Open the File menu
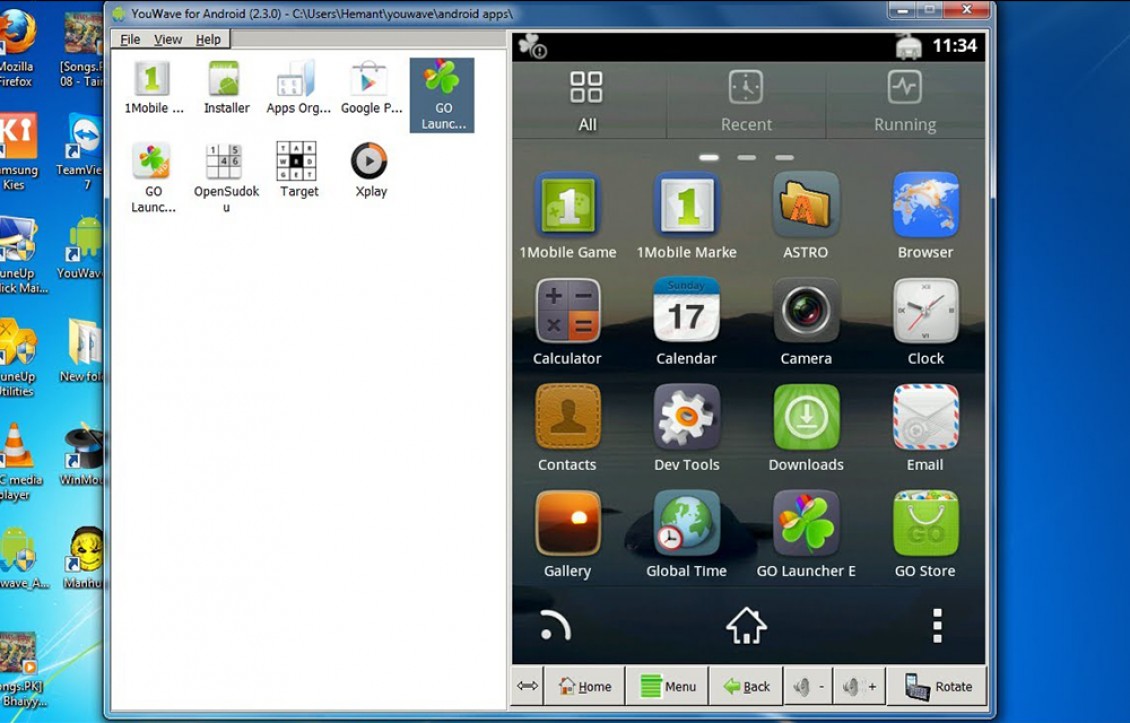 (x=130, y=40)
